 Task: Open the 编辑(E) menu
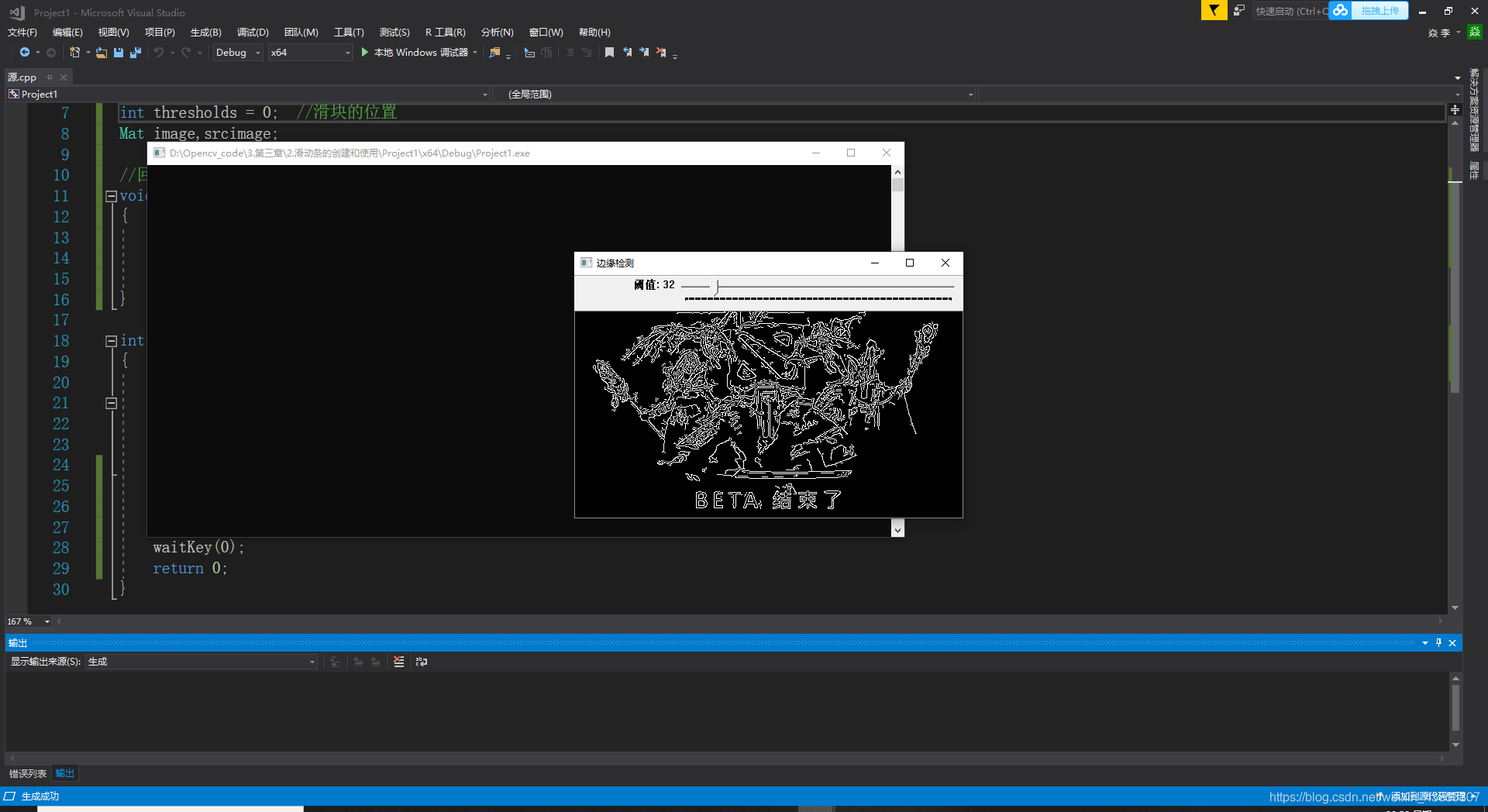click(67, 32)
